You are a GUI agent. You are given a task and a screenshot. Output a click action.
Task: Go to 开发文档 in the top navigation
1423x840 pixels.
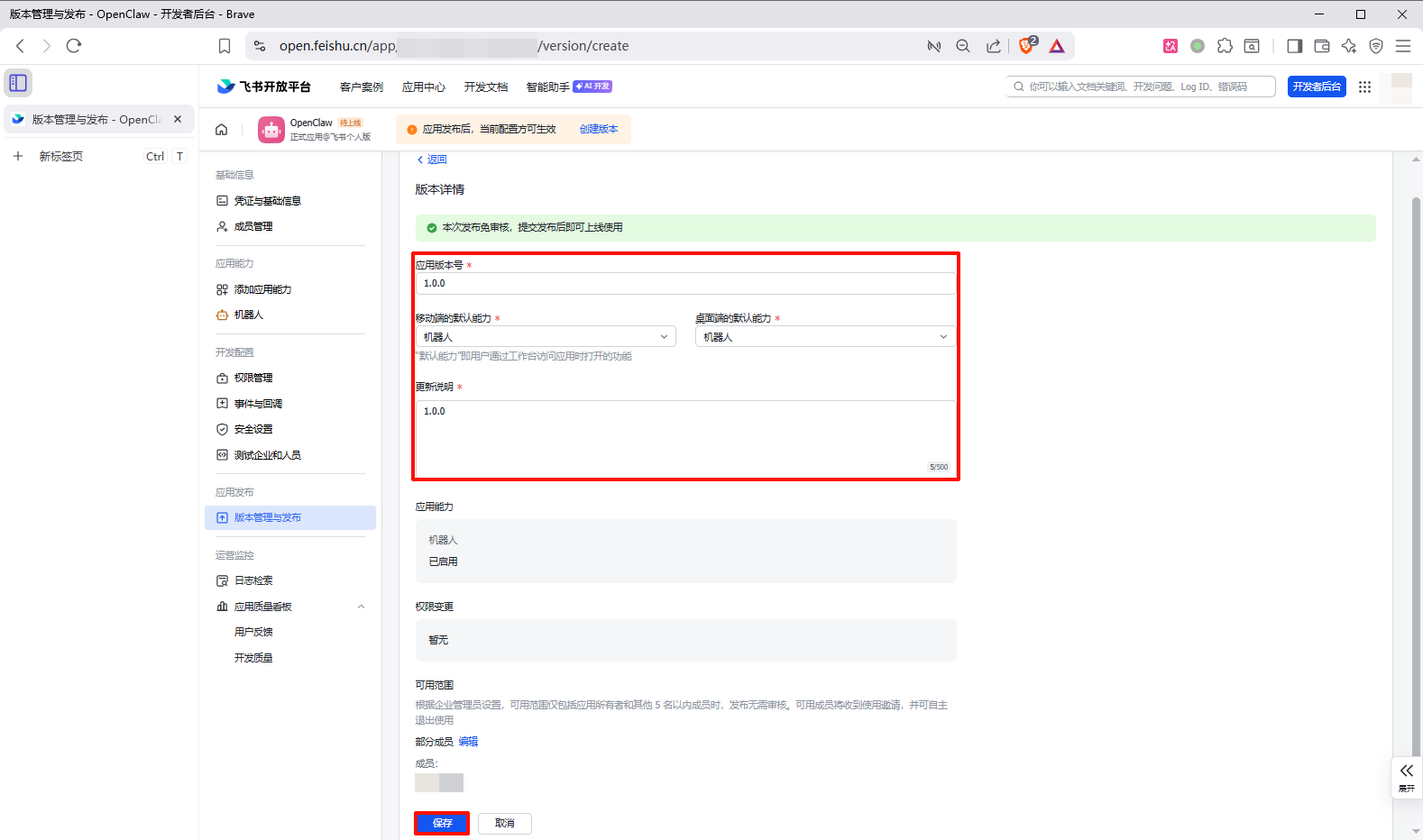[x=486, y=87]
